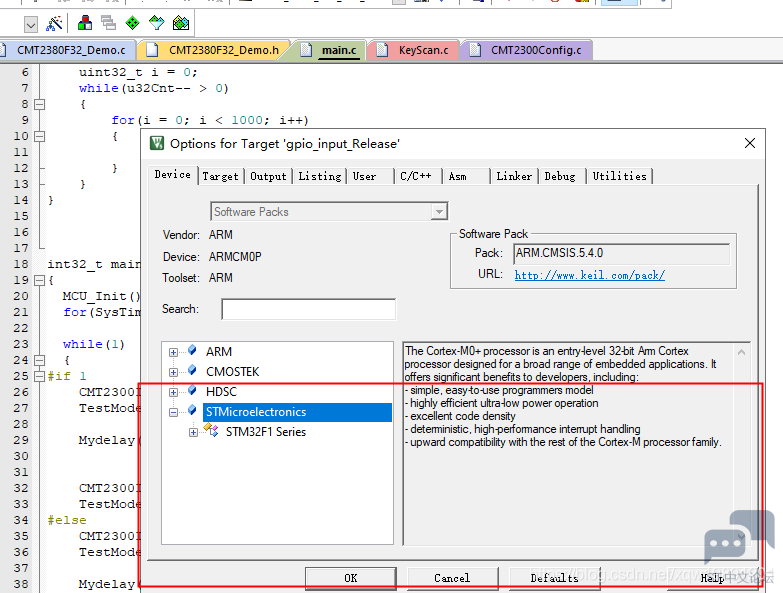Open the target selection dropdown in toolbar
The height and width of the screenshot is (593, 783).
click(30, 24)
